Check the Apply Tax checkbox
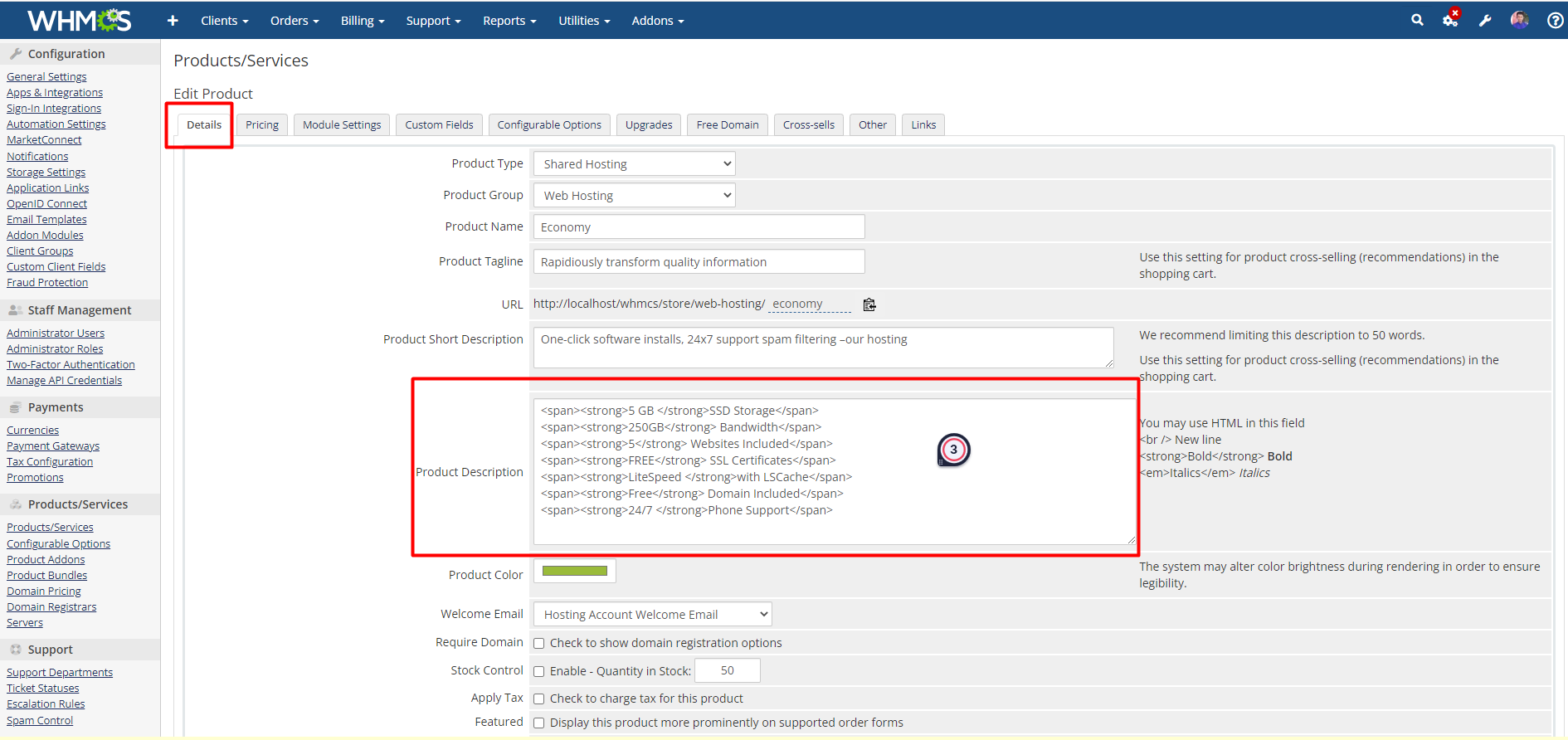1568x740 pixels. 539,699
